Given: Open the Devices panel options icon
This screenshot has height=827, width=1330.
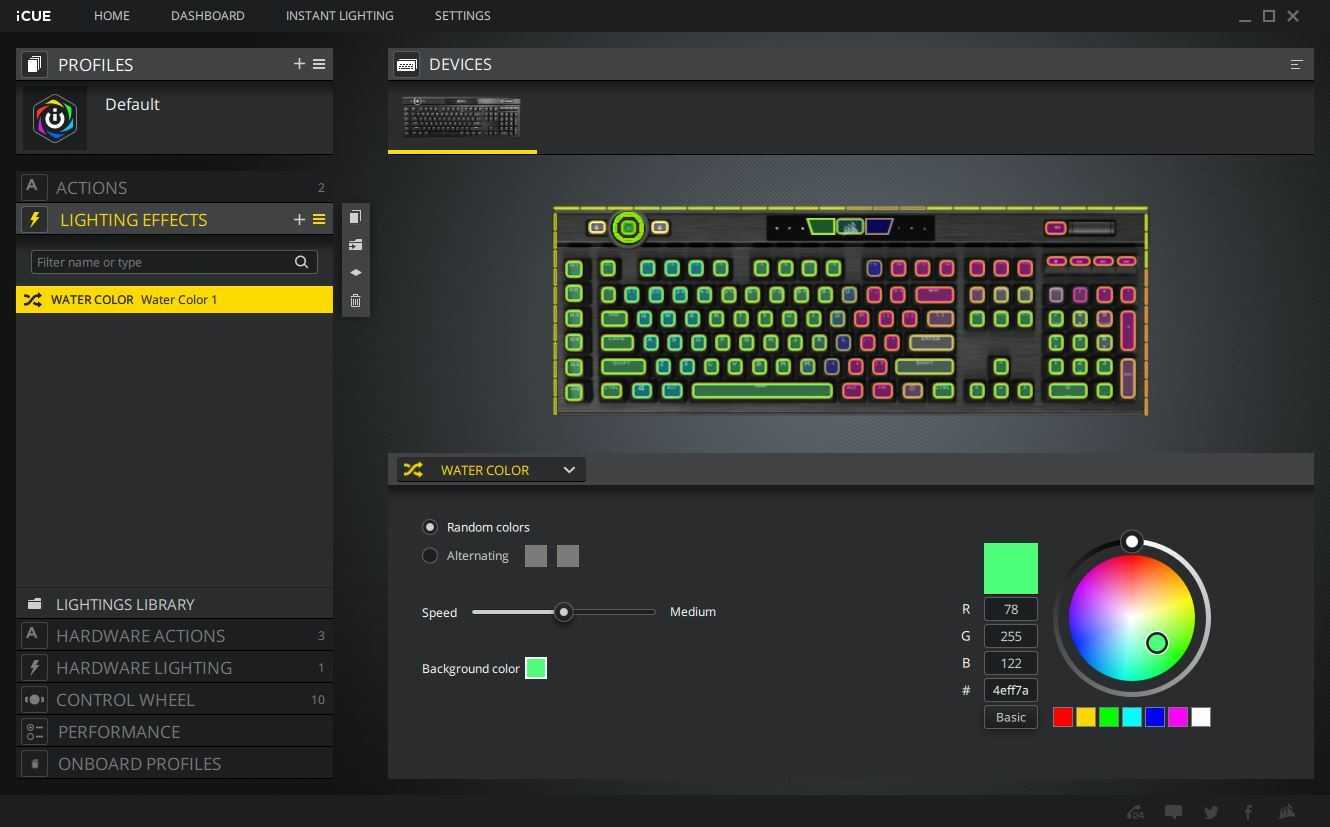Looking at the screenshot, I should 1296,65.
